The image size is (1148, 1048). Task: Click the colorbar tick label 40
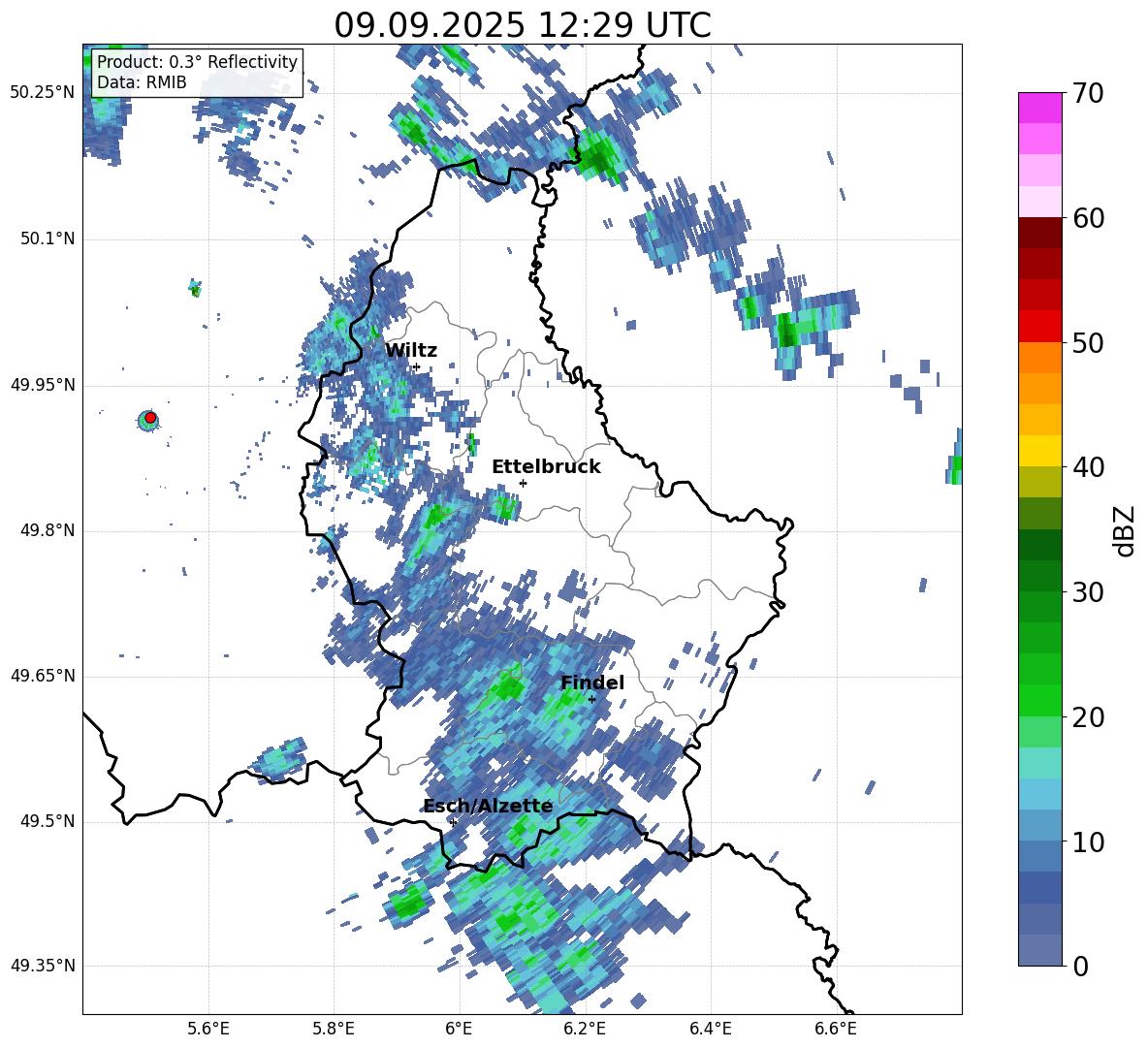point(1088,467)
